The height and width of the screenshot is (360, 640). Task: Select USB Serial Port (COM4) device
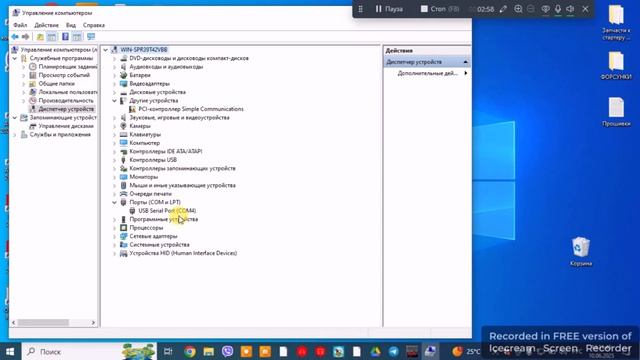click(167, 211)
